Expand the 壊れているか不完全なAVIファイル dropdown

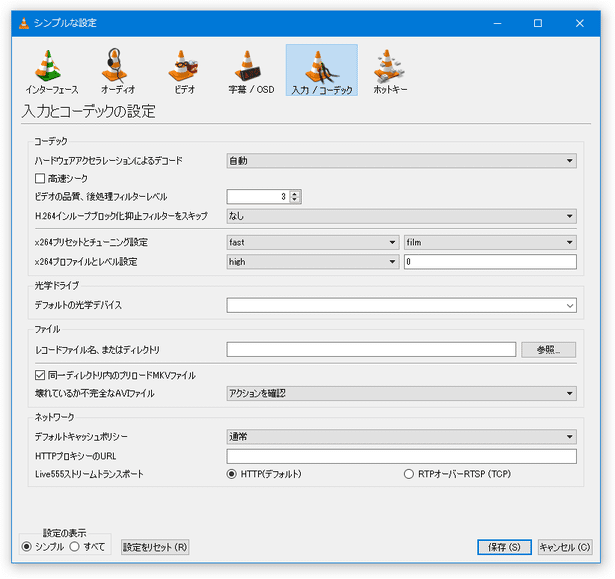[x=401, y=393]
